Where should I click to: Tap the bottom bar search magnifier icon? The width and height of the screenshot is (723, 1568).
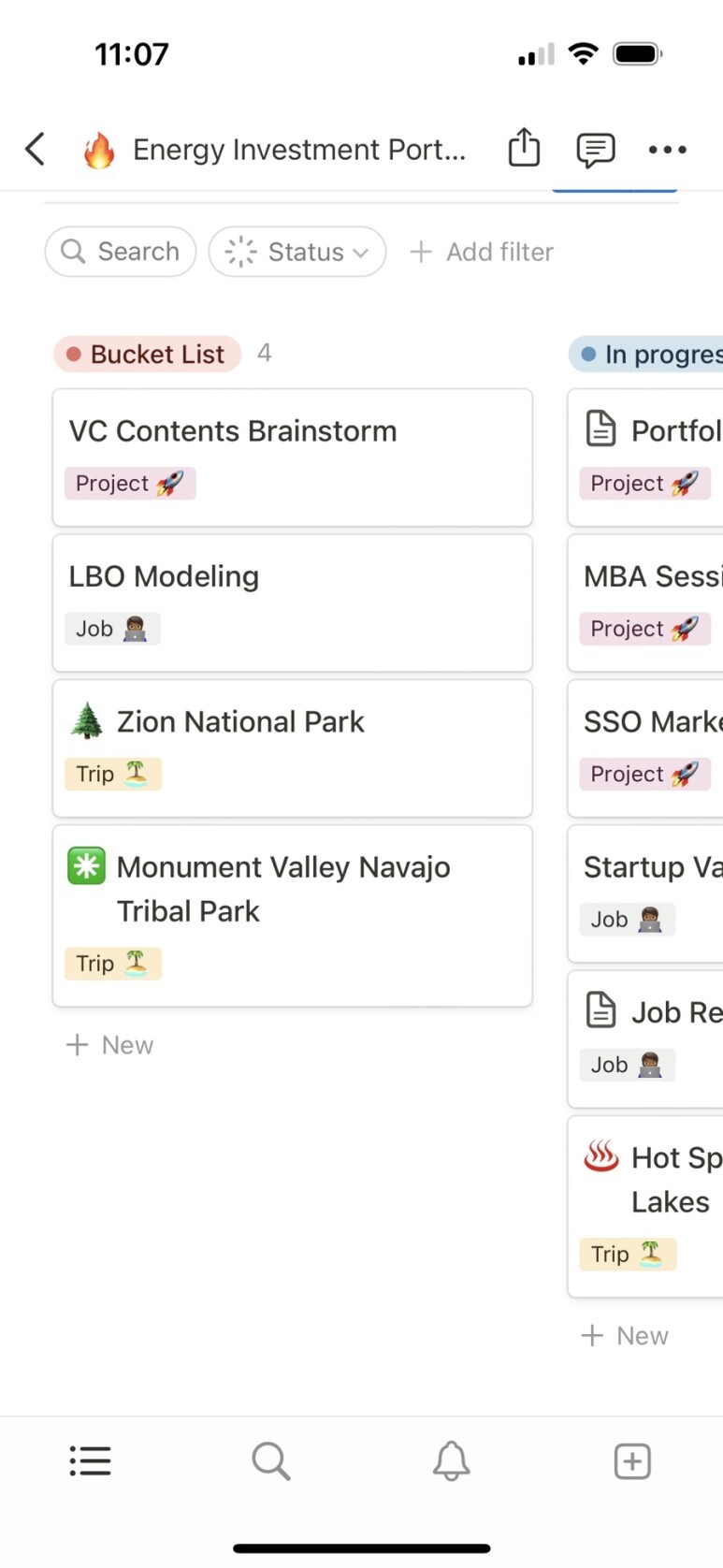271,1460
